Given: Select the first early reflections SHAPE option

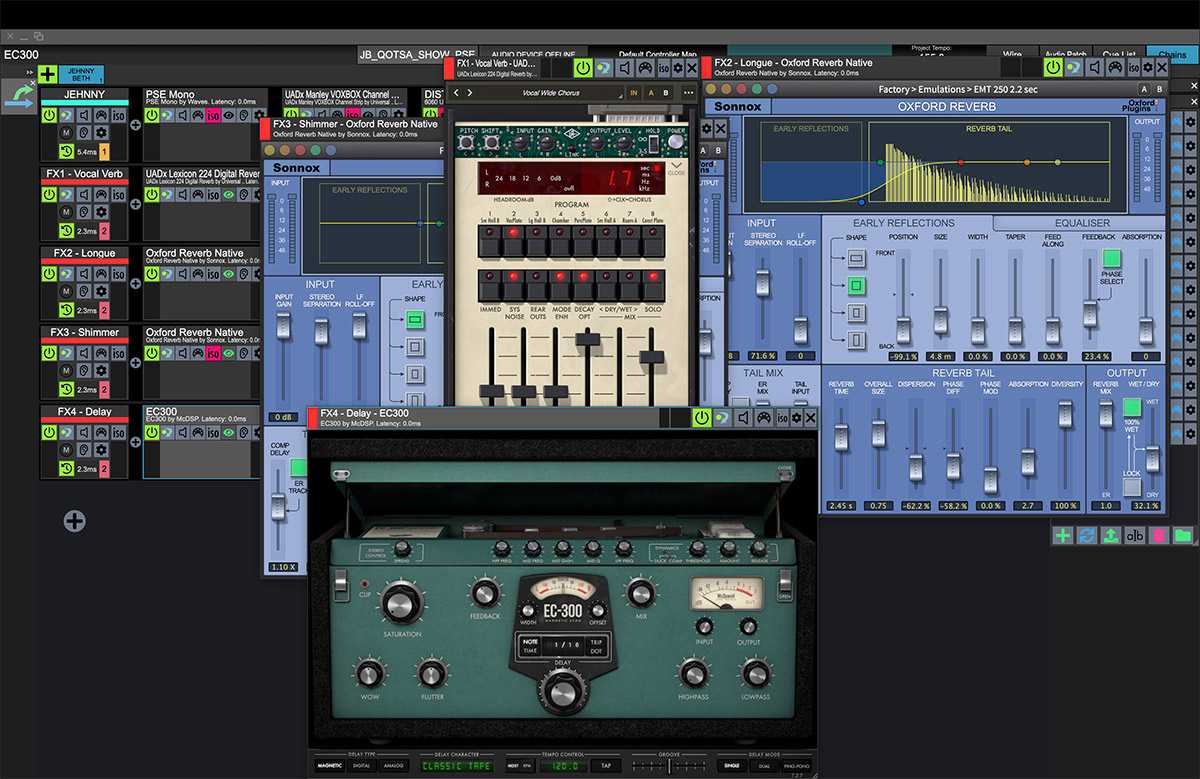Looking at the screenshot, I should click(858, 259).
